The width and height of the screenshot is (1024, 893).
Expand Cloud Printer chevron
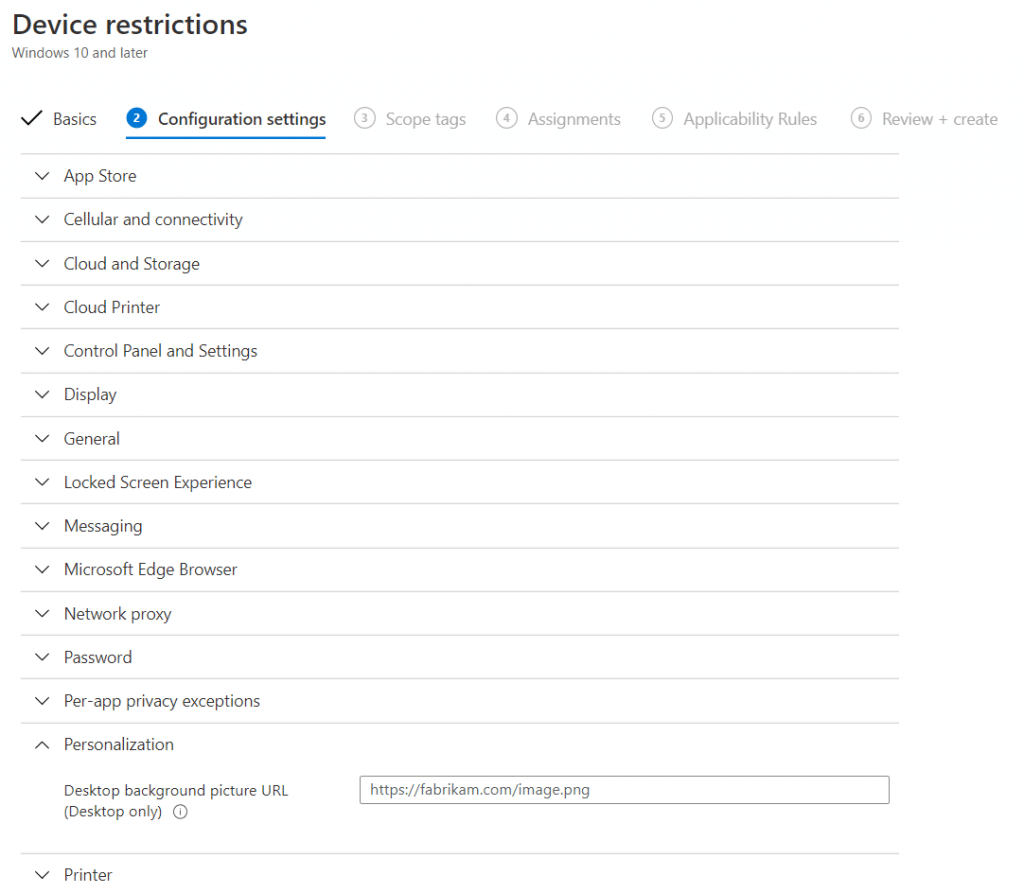tap(42, 307)
